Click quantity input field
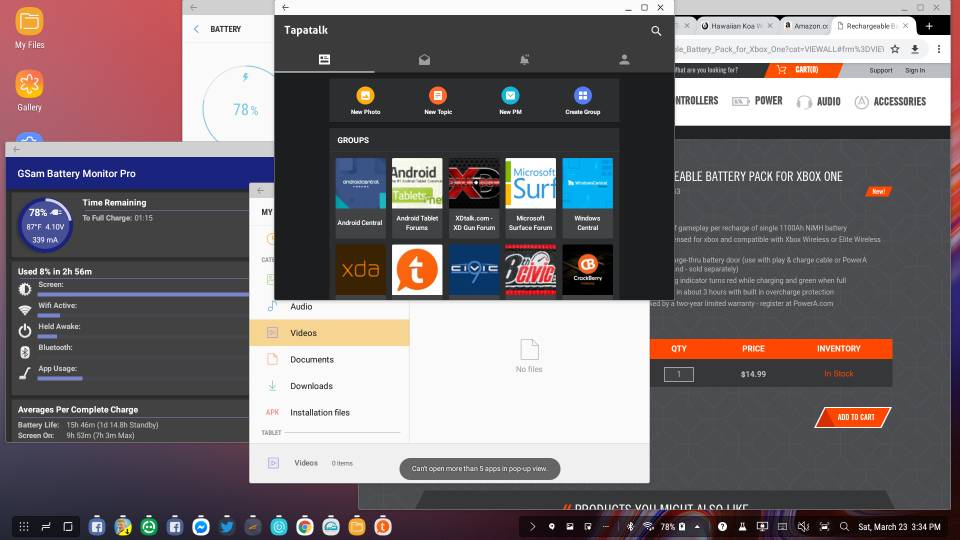The width and height of the screenshot is (960, 540). click(x=678, y=374)
